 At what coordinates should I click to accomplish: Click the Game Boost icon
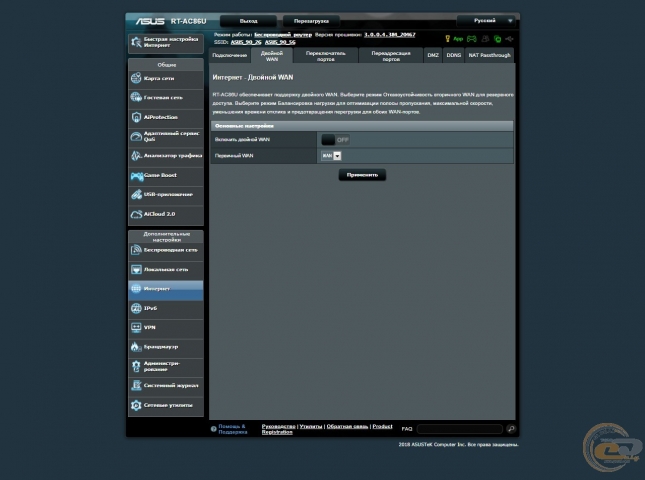(137, 175)
